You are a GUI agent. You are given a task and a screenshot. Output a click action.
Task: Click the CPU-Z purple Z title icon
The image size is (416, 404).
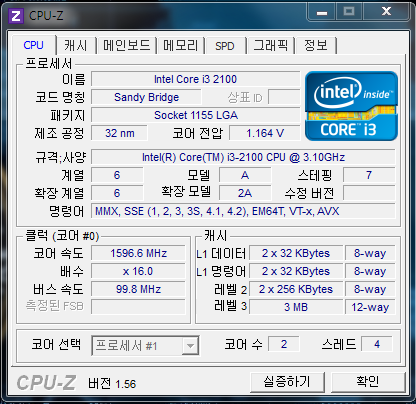pyautogui.click(x=16, y=16)
